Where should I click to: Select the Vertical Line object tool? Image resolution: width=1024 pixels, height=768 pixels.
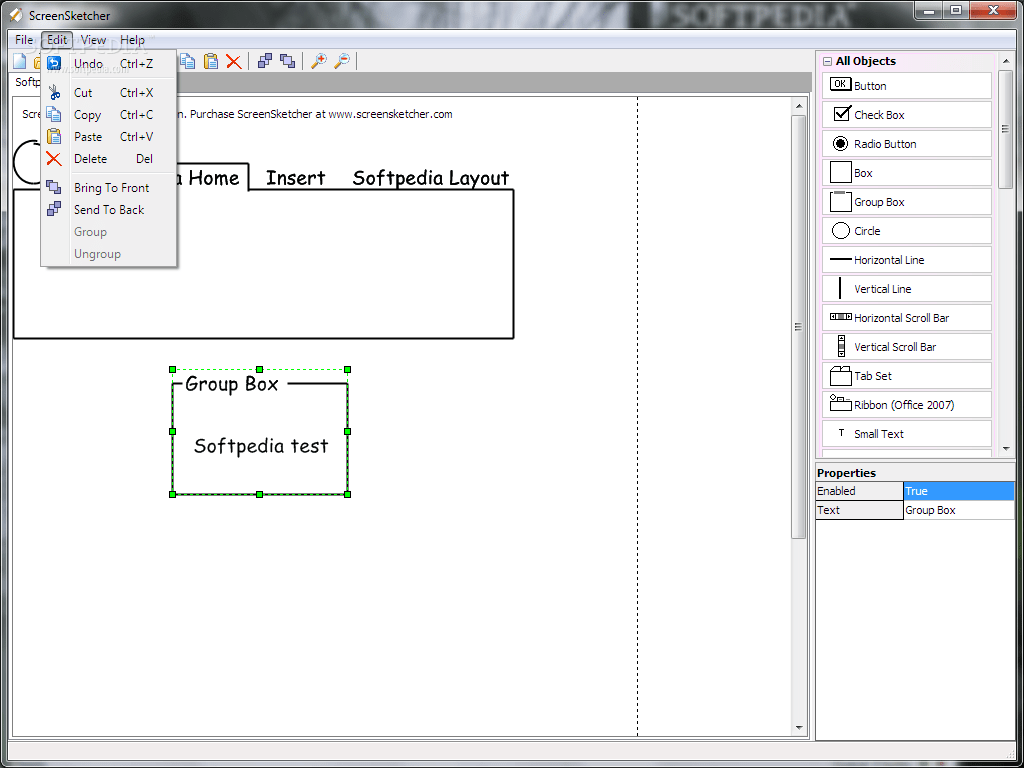[x=906, y=289]
